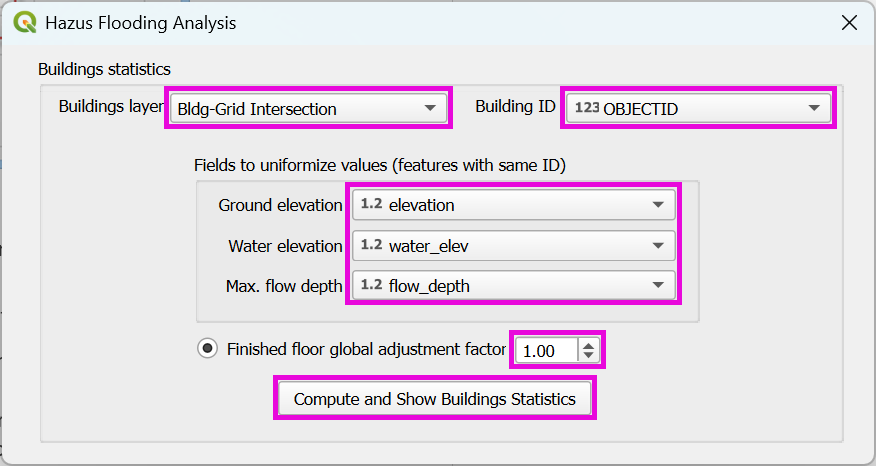The image size is (876, 466).
Task: Click into the 1.00 adjustment factor field
Action: click(546, 351)
